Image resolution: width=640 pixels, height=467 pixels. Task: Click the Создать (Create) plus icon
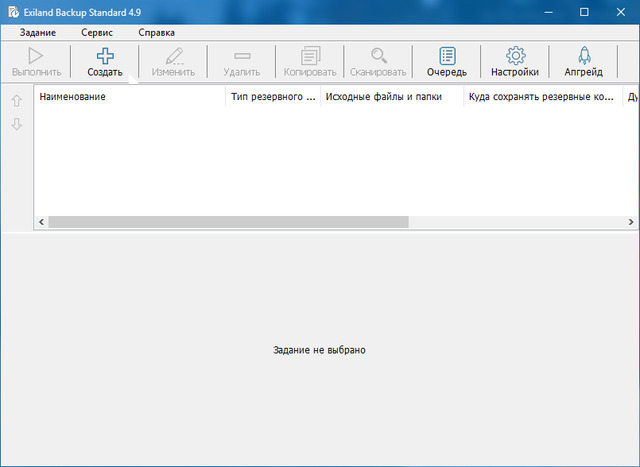point(105,56)
